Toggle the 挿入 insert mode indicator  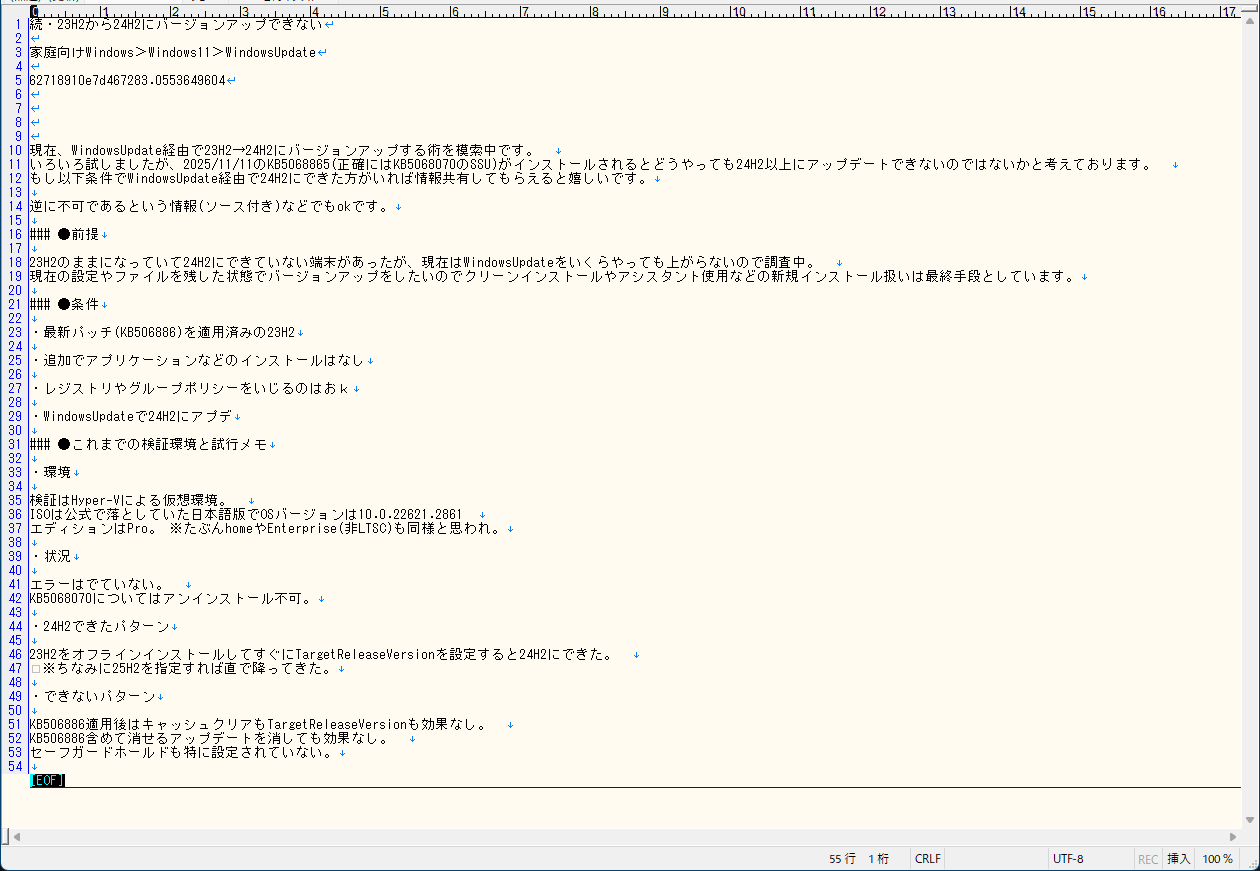click(x=1180, y=858)
